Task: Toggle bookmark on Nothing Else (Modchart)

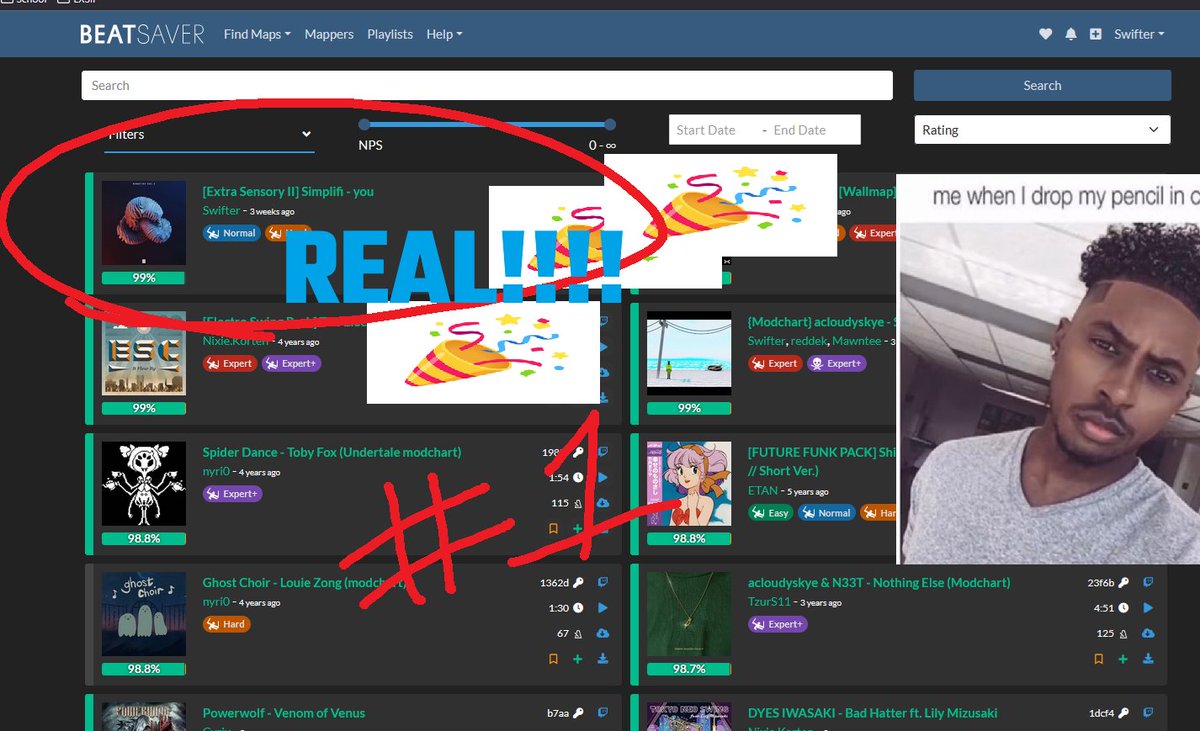Action: tap(1098, 659)
